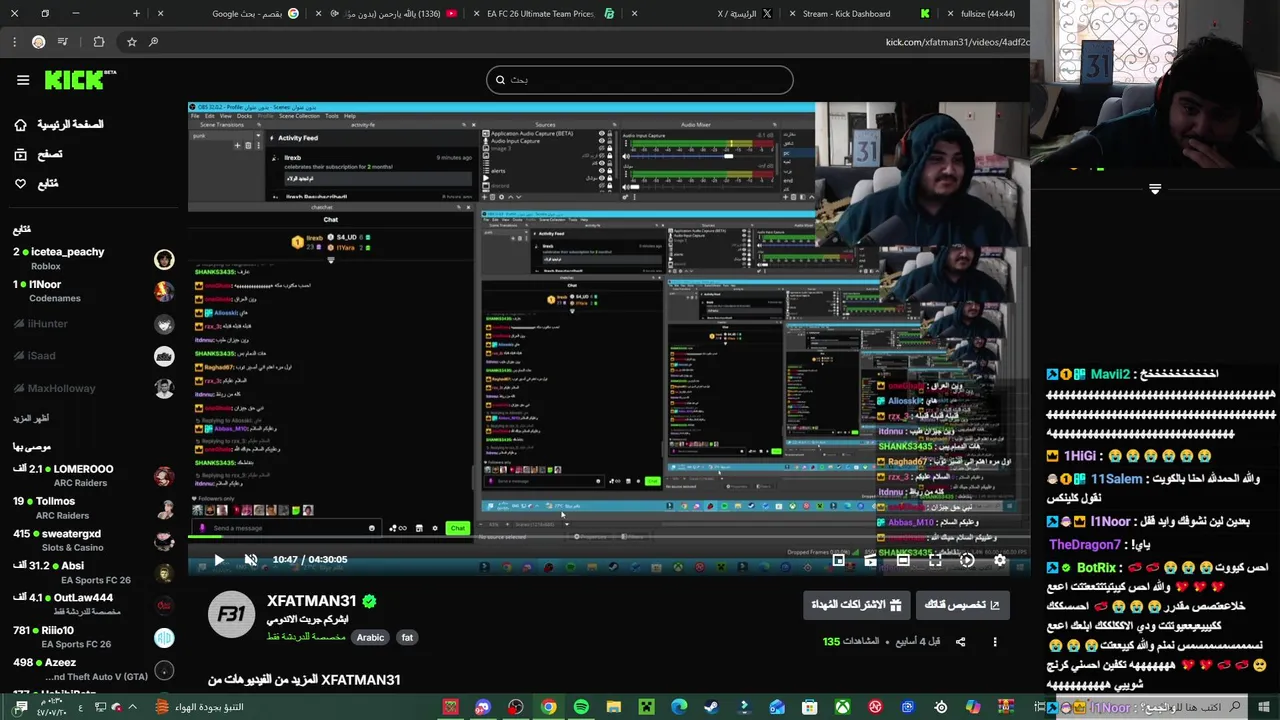Select the Arabic tag
This screenshot has width=1280, height=720.
tap(370, 638)
